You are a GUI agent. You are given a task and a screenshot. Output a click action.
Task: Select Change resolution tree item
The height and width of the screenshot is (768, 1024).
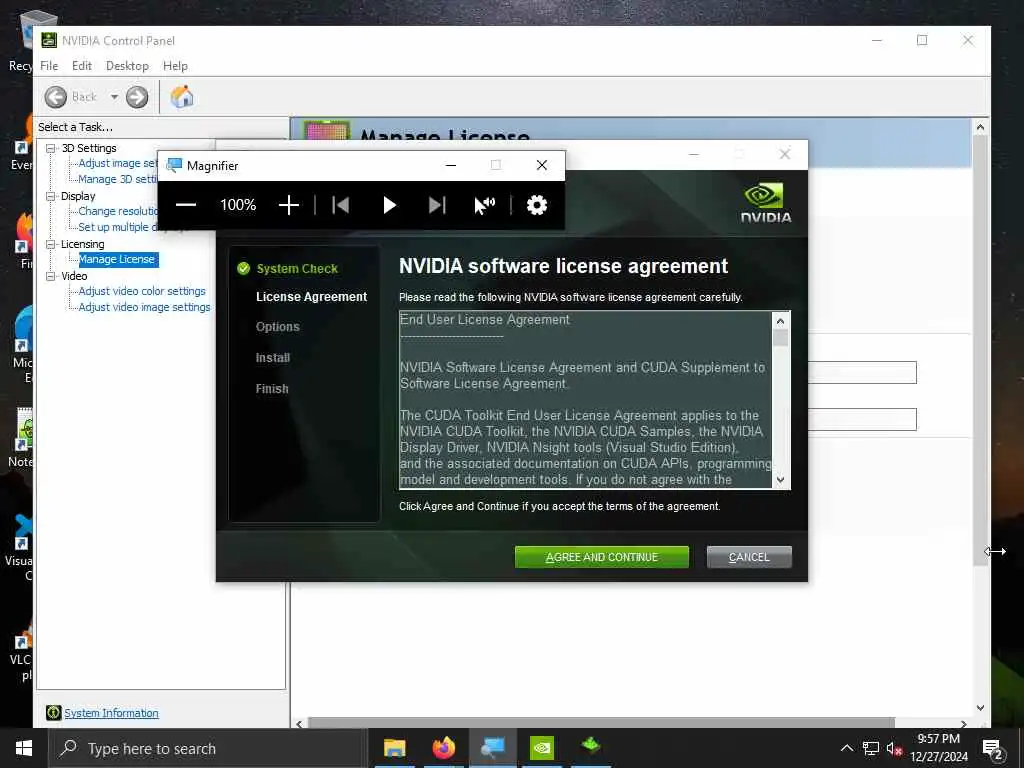click(118, 211)
